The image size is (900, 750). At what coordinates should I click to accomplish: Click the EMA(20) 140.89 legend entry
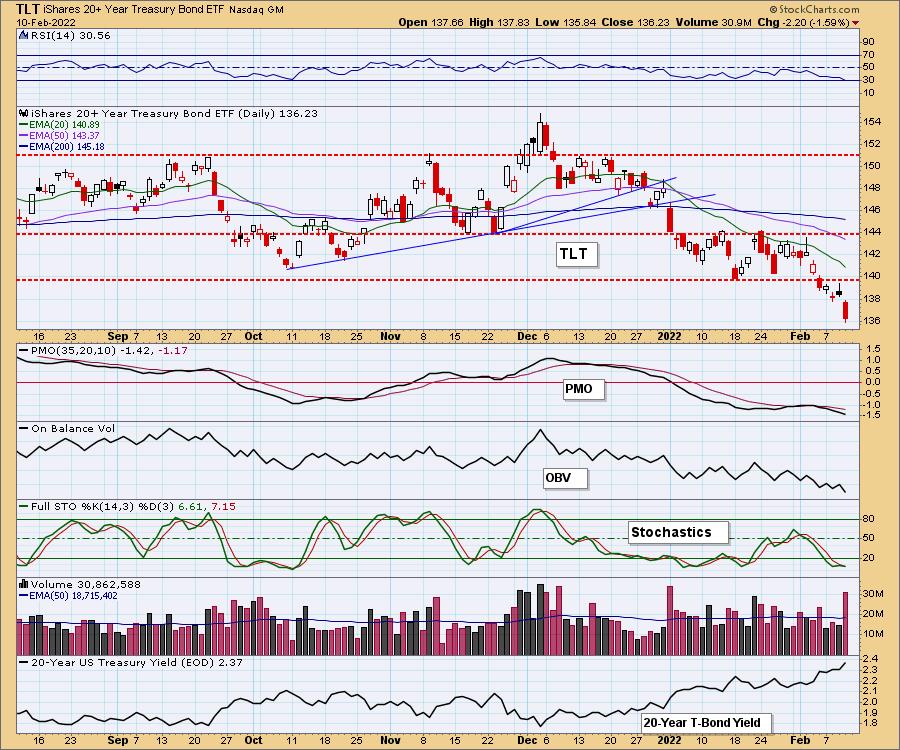tap(59, 125)
